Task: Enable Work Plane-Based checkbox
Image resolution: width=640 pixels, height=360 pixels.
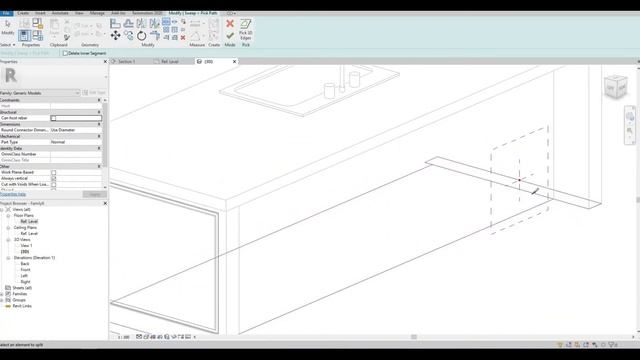Action: click(x=53, y=172)
